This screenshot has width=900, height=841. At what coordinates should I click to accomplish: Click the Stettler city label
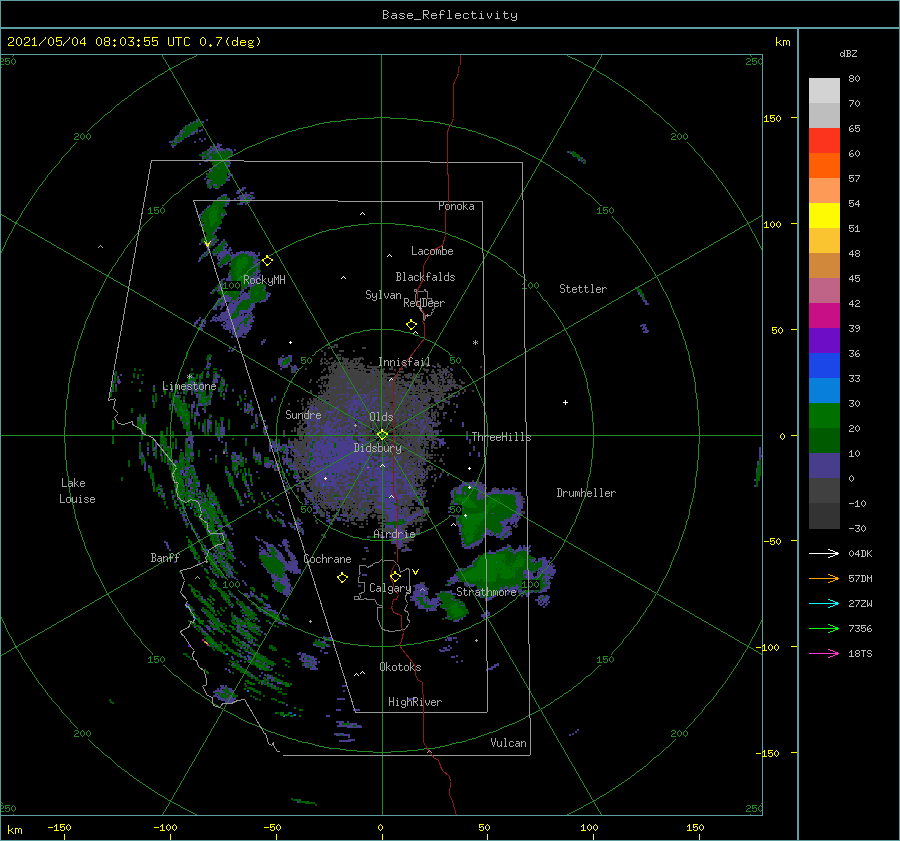[x=583, y=289]
